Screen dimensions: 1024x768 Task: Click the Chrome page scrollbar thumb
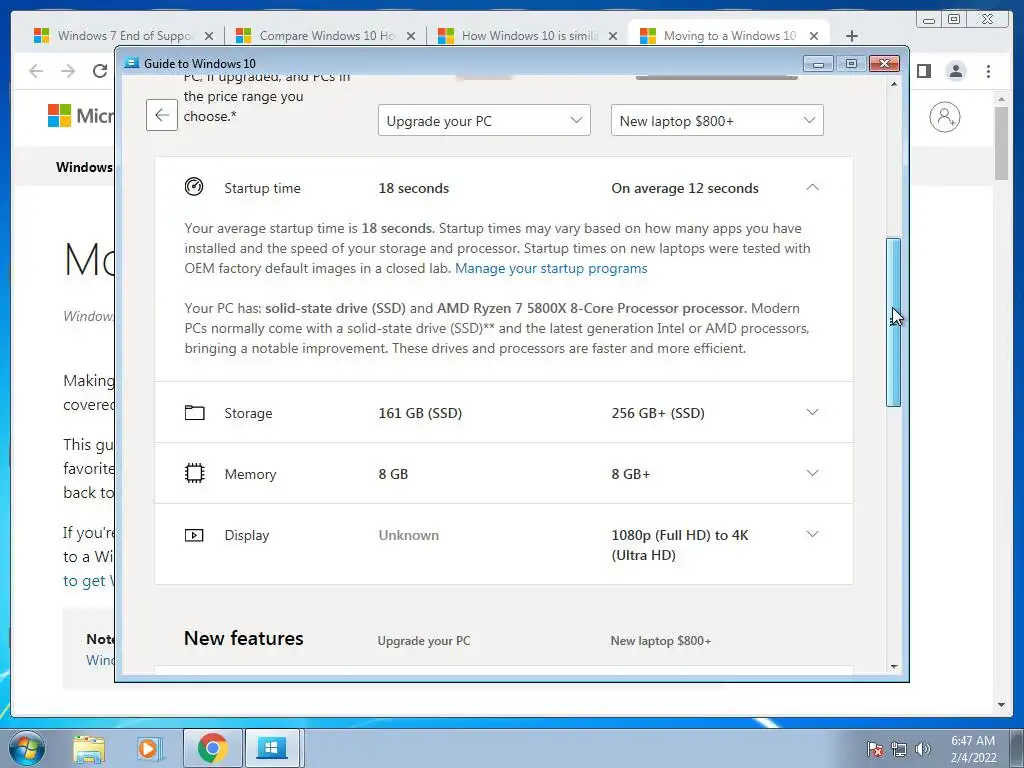coord(1001,142)
